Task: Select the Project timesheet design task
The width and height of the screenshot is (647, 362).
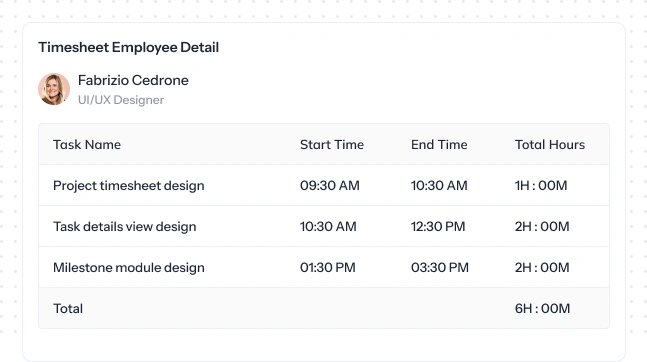Action: [x=128, y=186]
